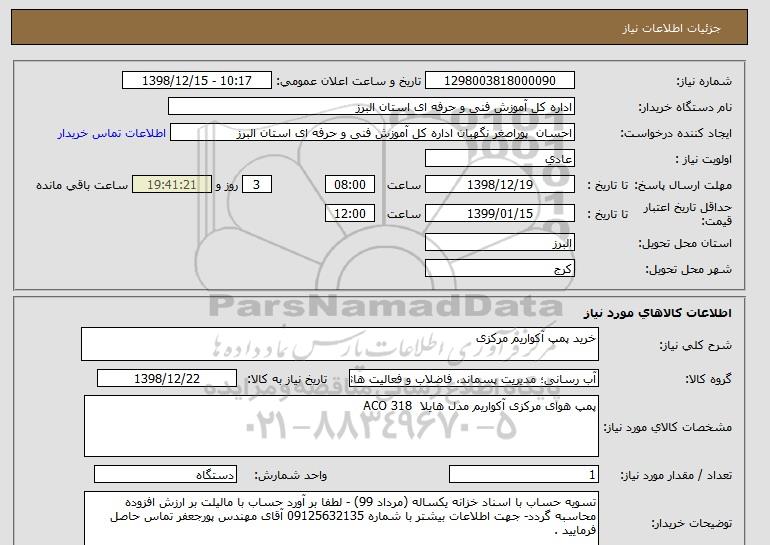Select the شهر محل تحویل label
Screen dimensions: 770x545
[688, 270]
